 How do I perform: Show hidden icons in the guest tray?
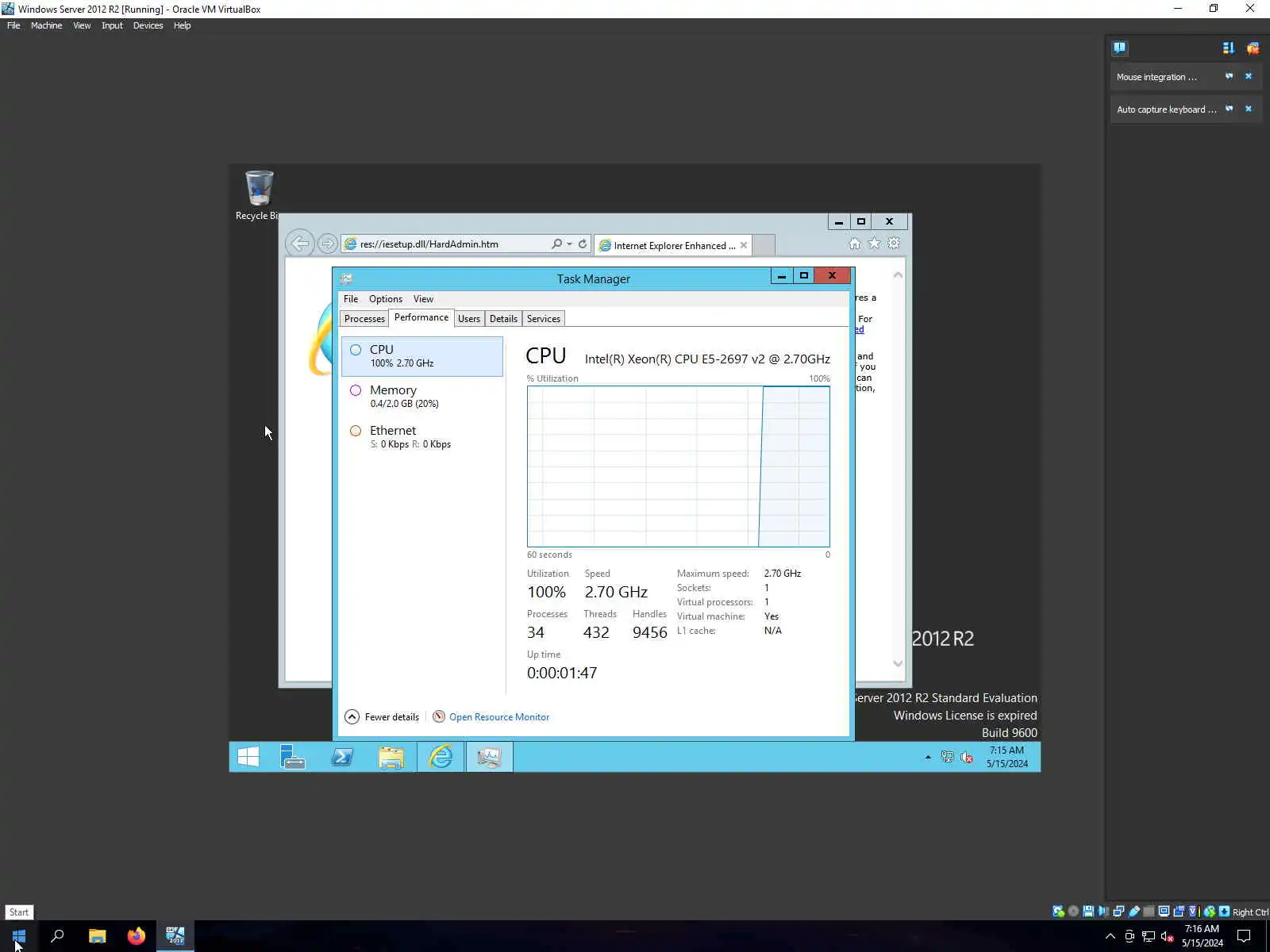[x=928, y=758]
